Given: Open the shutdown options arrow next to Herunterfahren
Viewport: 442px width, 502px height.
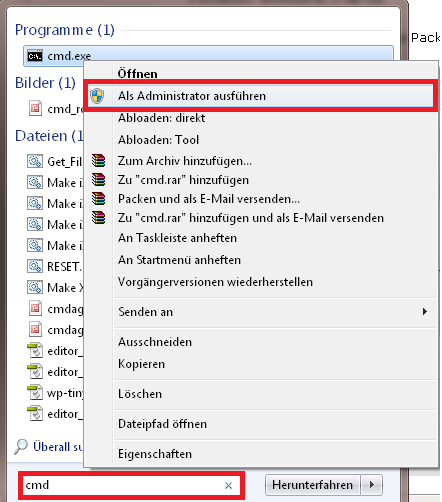Looking at the screenshot, I should pos(372,484).
